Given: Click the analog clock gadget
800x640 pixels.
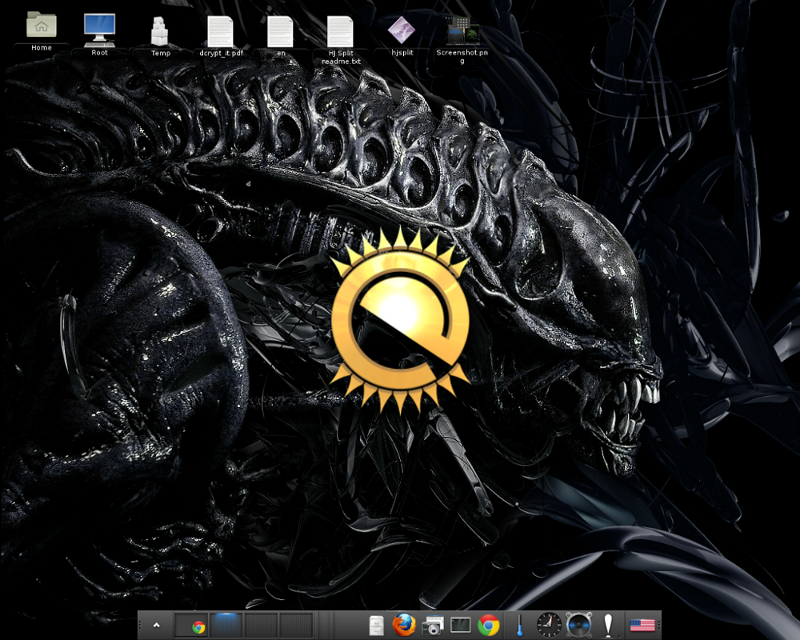Looking at the screenshot, I should (x=549, y=625).
